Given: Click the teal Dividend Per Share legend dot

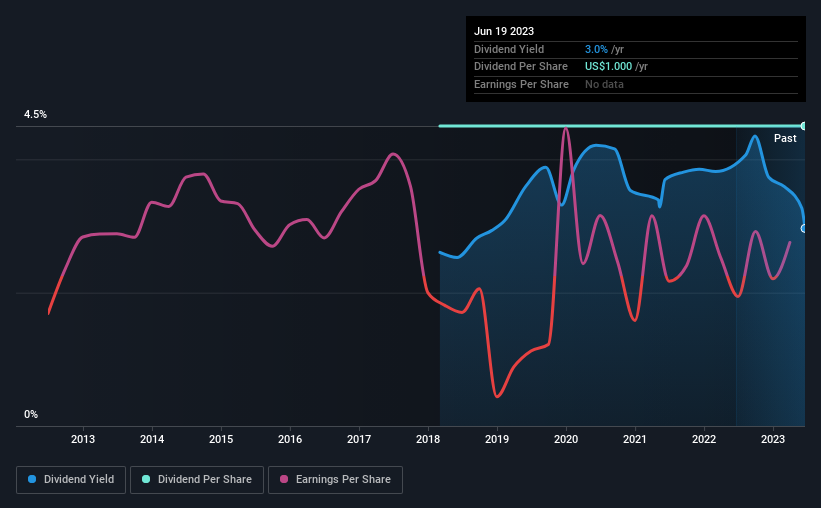Looking at the screenshot, I should pyautogui.click(x=146, y=480).
